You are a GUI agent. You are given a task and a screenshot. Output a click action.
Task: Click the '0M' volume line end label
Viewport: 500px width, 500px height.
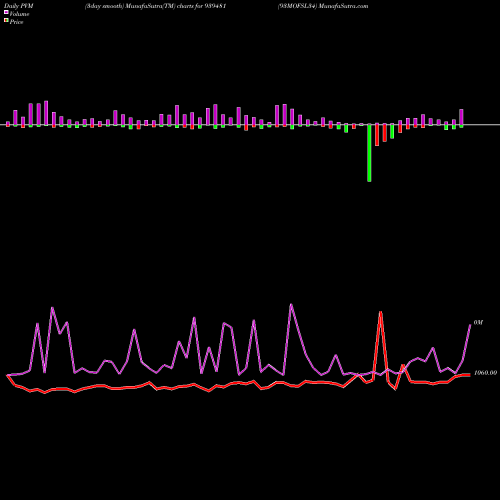click(478, 323)
